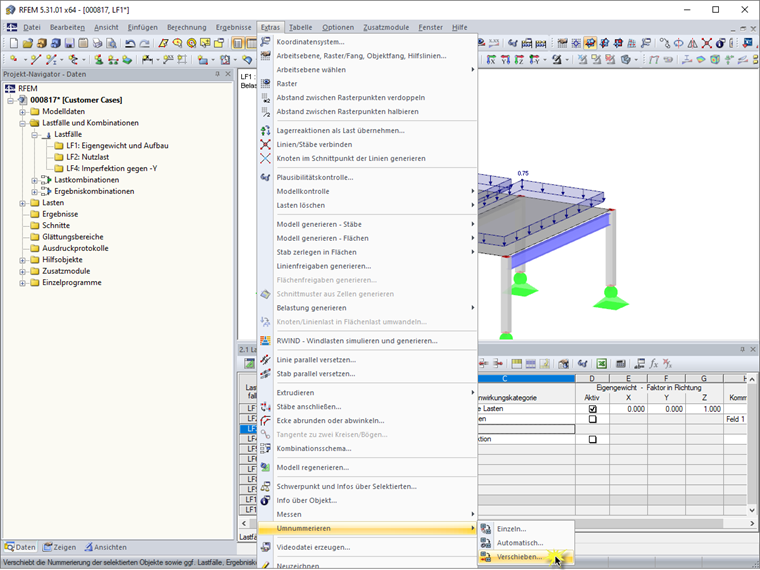Open Kombinationsschema... from Extras menu

367,448
